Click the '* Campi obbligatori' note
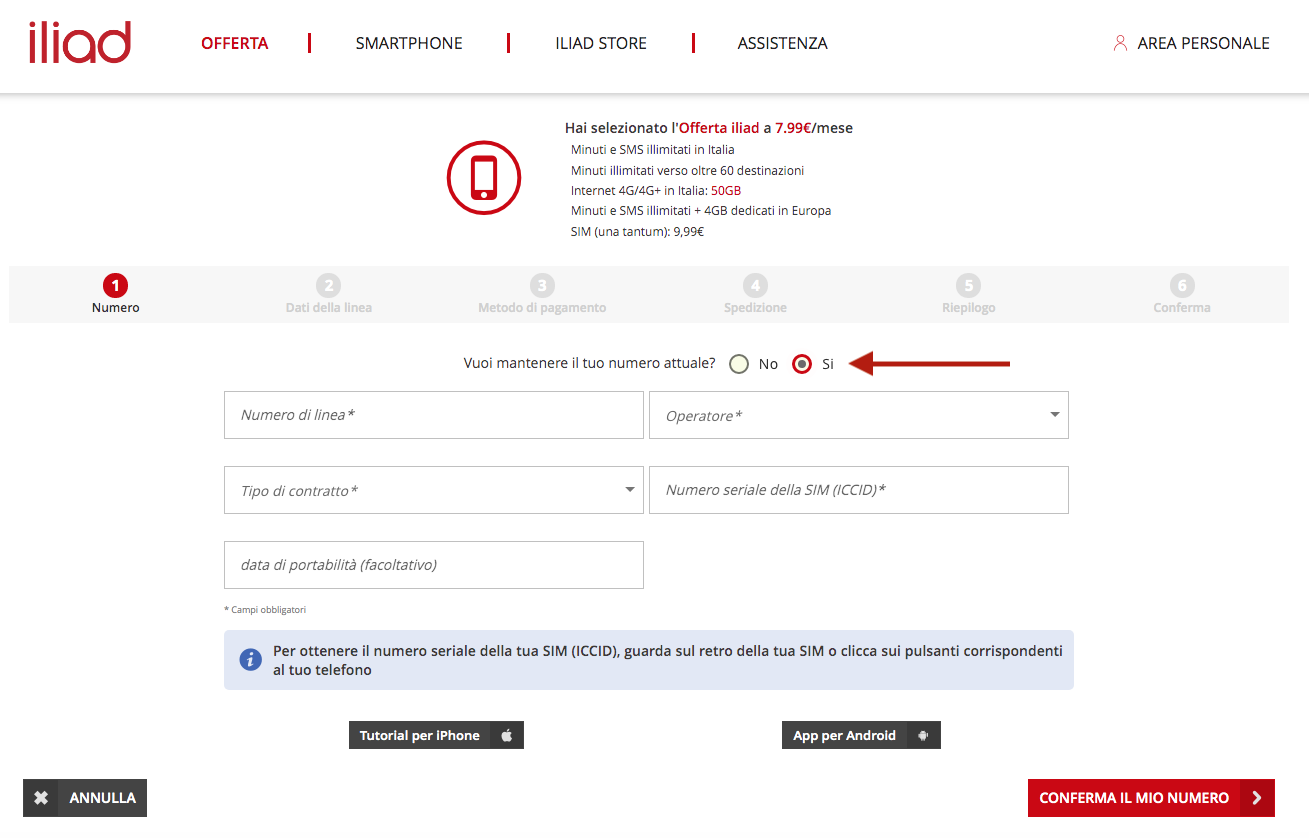Image resolution: width=1309 pixels, height=838 pixels. click(265, 610)
